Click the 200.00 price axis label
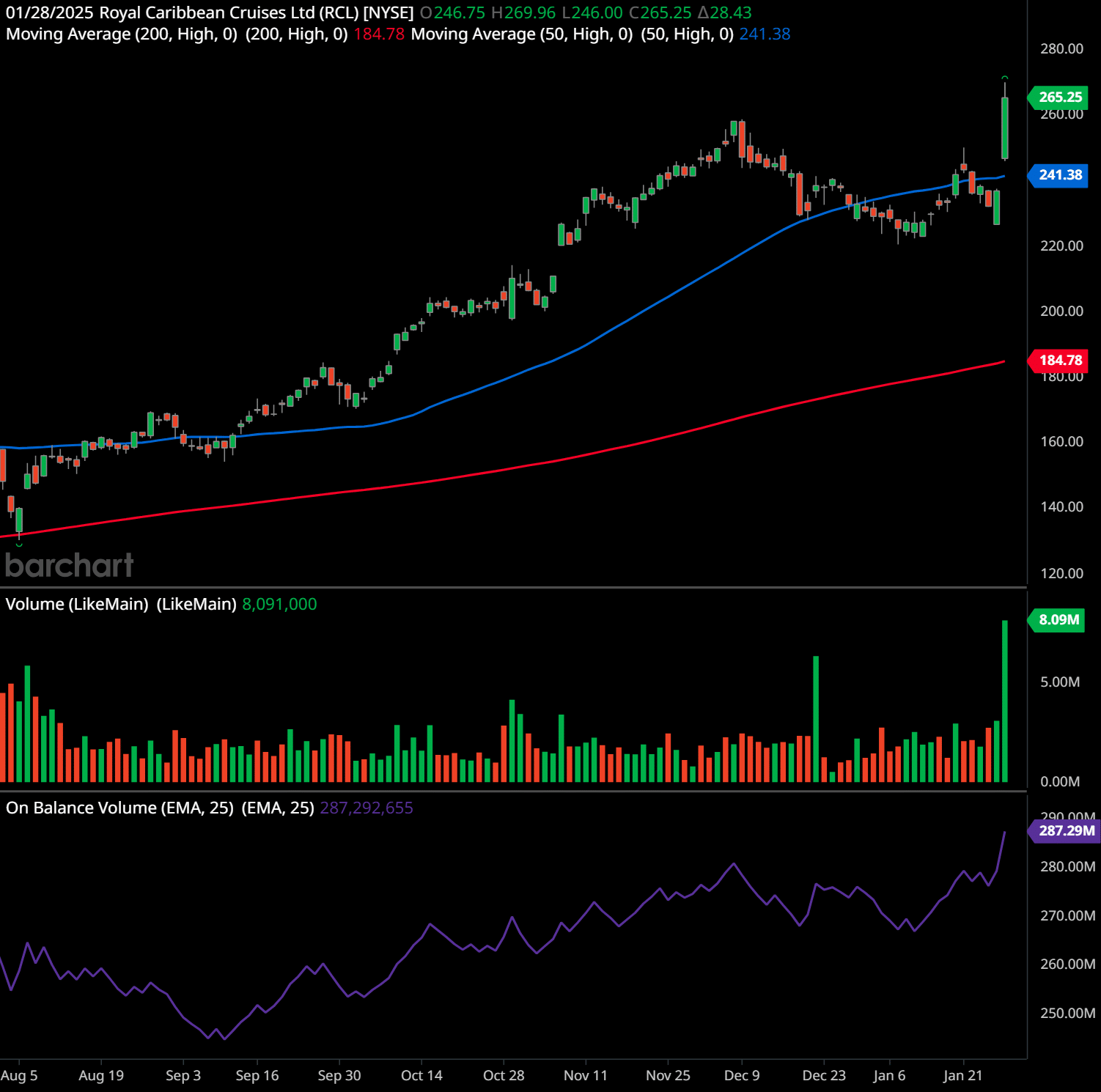This screenshot has height=1092, width=1101. click(1061, 311)
